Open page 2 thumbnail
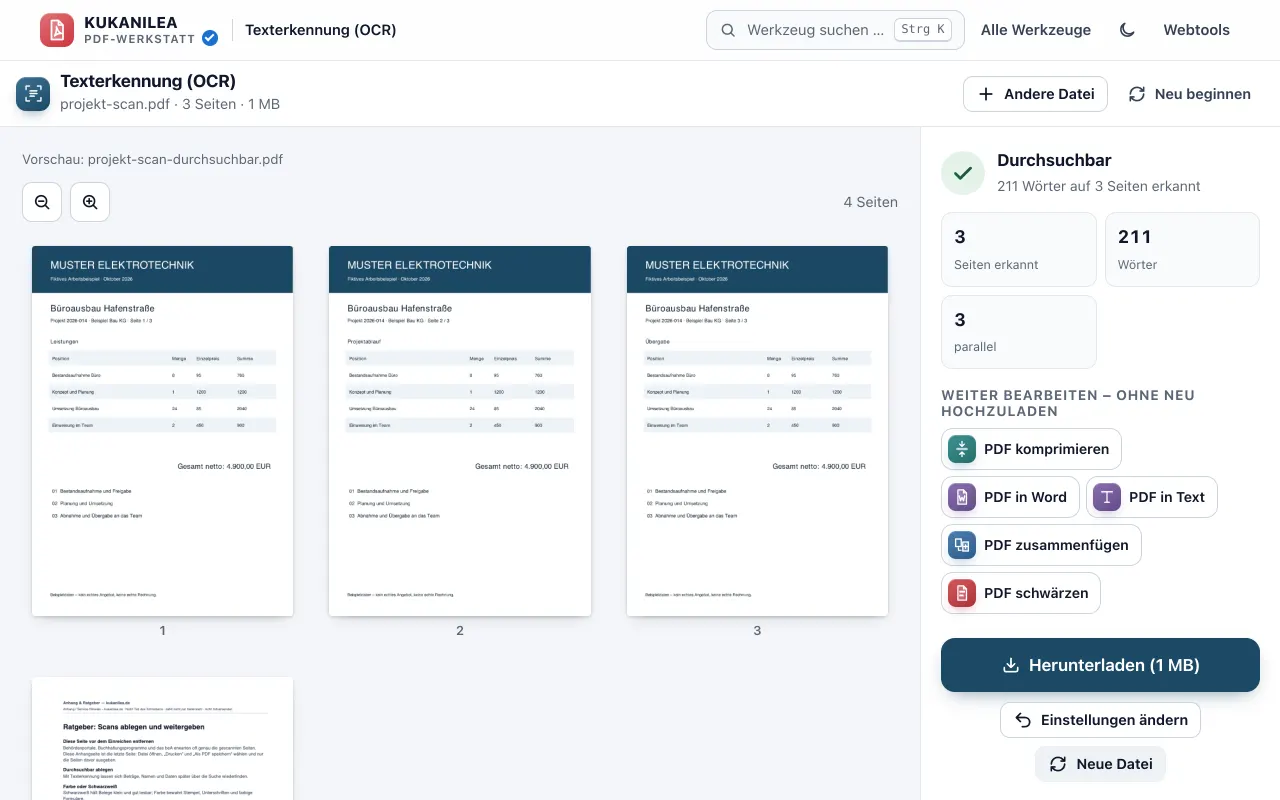1280x800 pixels. [460, 431]
